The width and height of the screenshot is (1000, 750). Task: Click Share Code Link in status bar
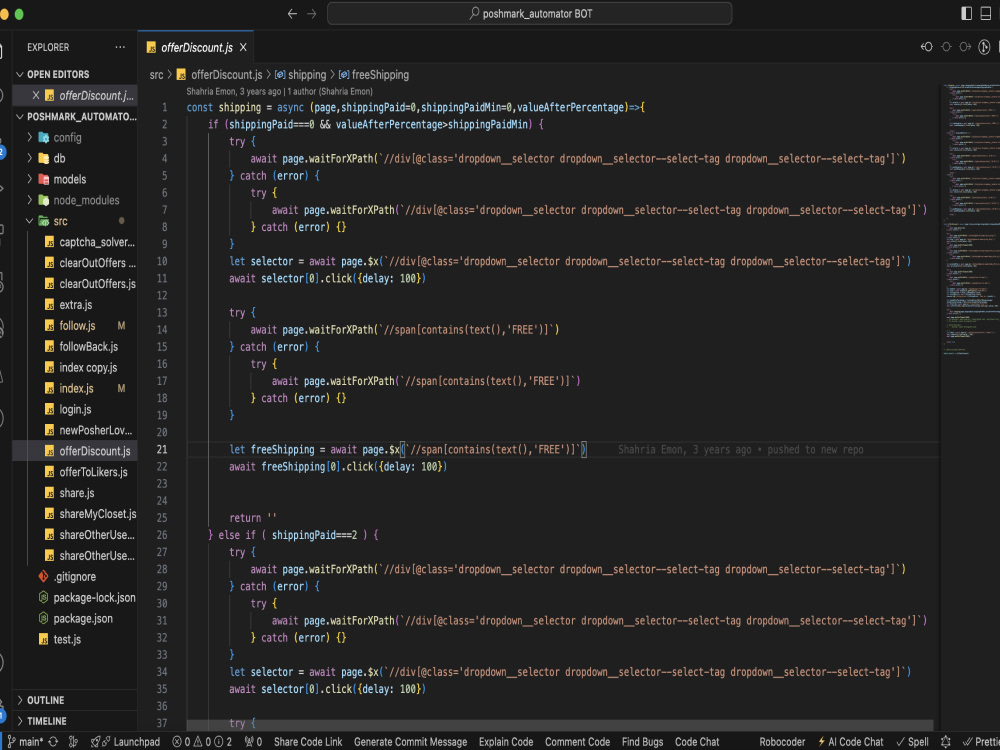click(x=308, y=742)
